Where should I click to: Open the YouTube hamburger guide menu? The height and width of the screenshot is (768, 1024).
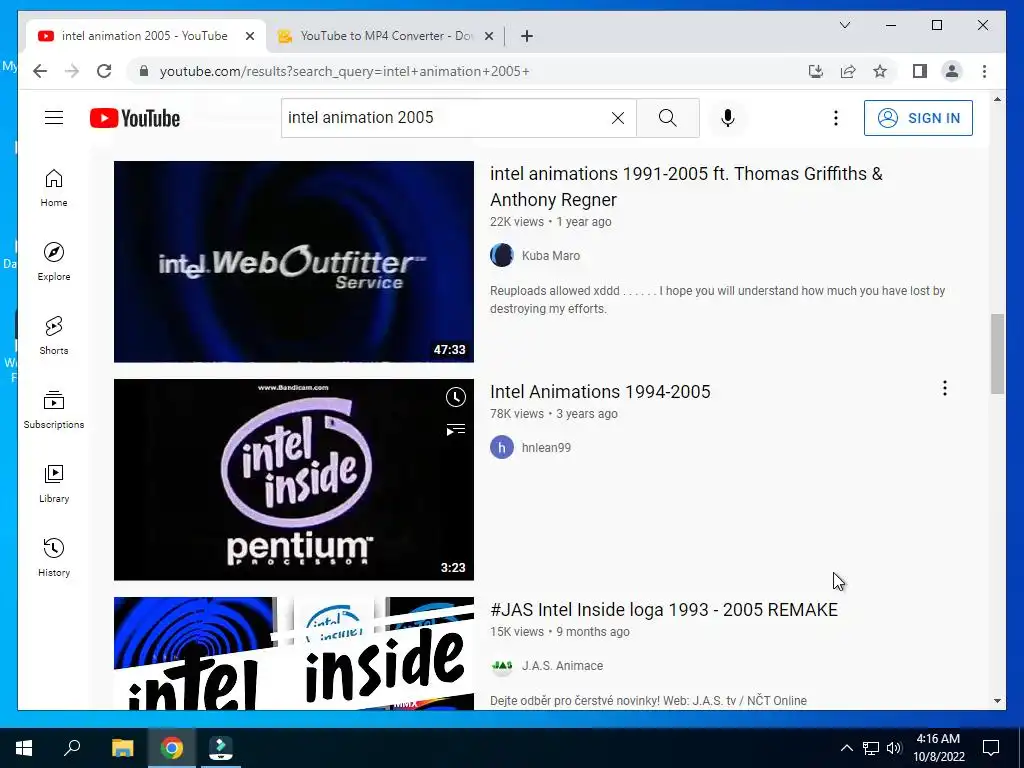pyautogui.click(x=54, y=118)
